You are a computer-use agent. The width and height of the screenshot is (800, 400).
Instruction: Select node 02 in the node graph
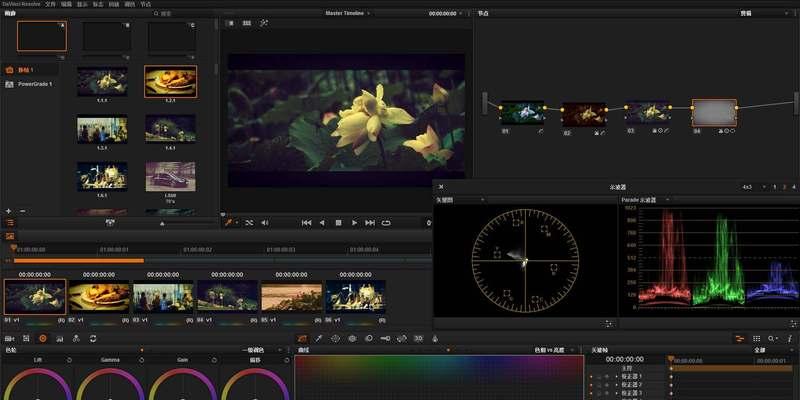tap(584, 114)
